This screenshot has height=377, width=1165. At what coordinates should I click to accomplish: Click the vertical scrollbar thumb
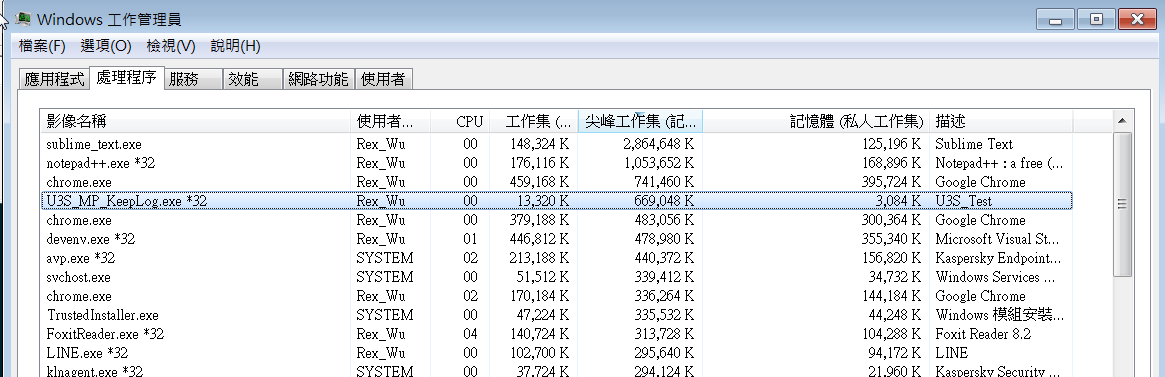pyautogui.click(x=1122, y=204)
